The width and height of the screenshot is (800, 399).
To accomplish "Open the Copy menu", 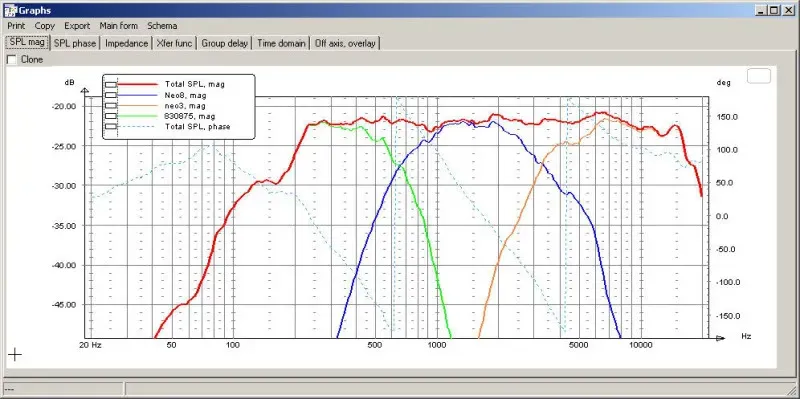I will tap(45, 26).
